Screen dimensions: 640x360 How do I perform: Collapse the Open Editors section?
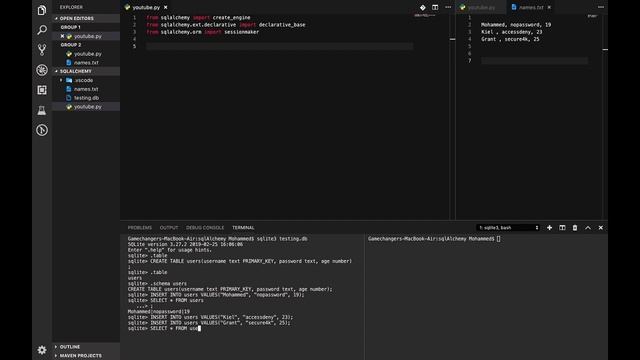click(x=86, y=18)
